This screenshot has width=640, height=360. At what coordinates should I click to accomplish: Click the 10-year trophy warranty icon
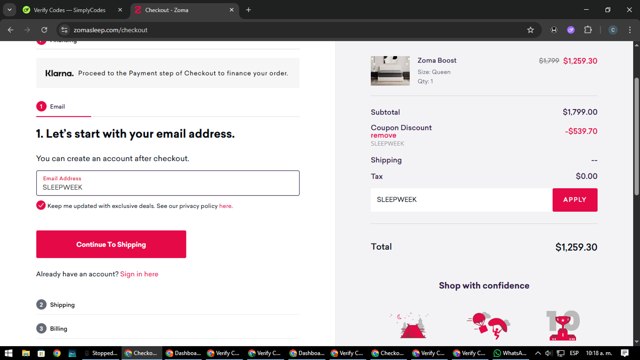pyautogui.click(x=563, y=325)
